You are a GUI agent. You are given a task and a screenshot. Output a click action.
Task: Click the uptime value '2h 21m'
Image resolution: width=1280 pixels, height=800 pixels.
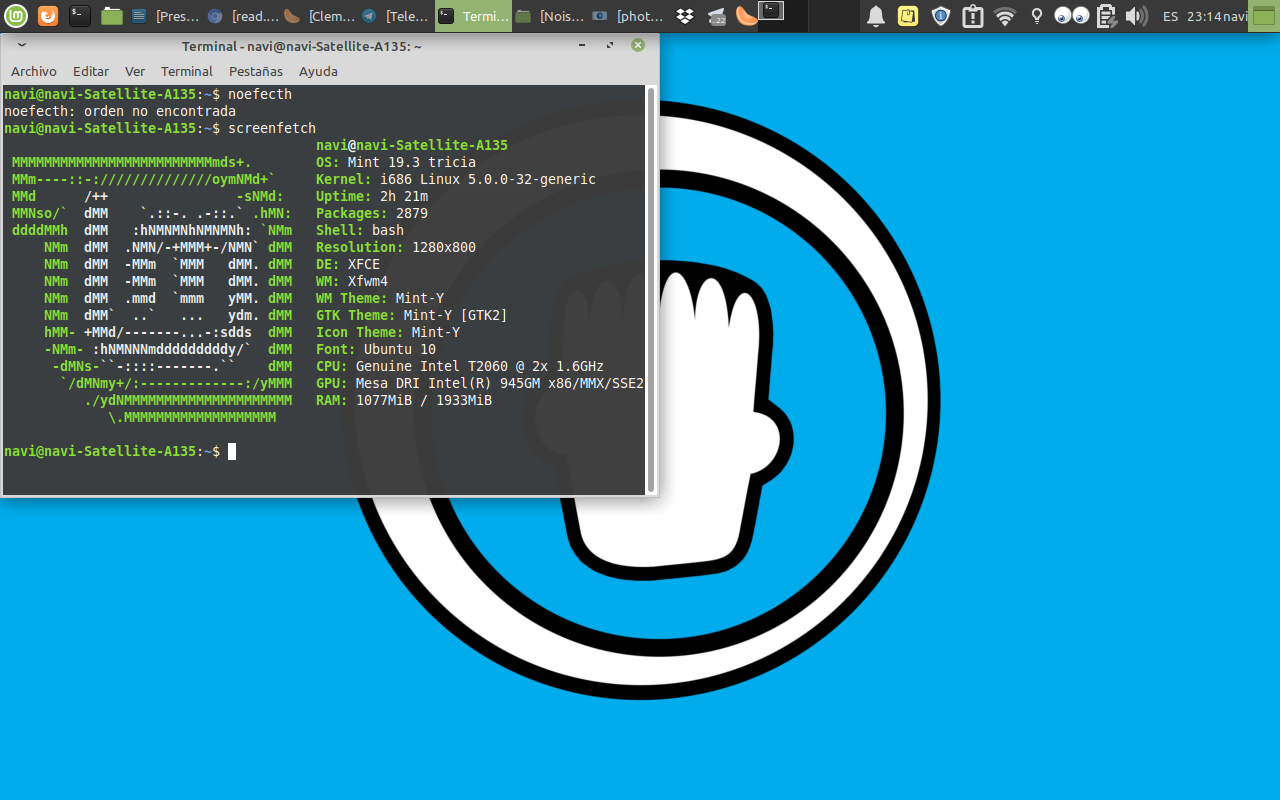pyautogui.click(x=404, y=196)
